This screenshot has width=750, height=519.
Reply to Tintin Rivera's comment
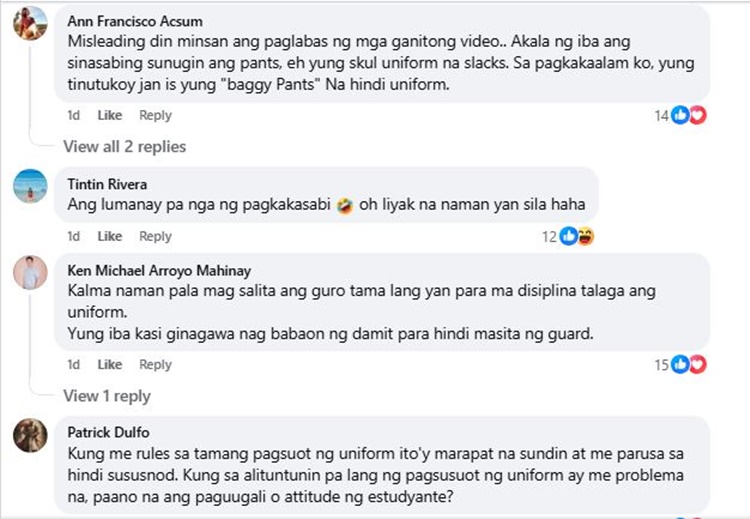tap(156, 236)
